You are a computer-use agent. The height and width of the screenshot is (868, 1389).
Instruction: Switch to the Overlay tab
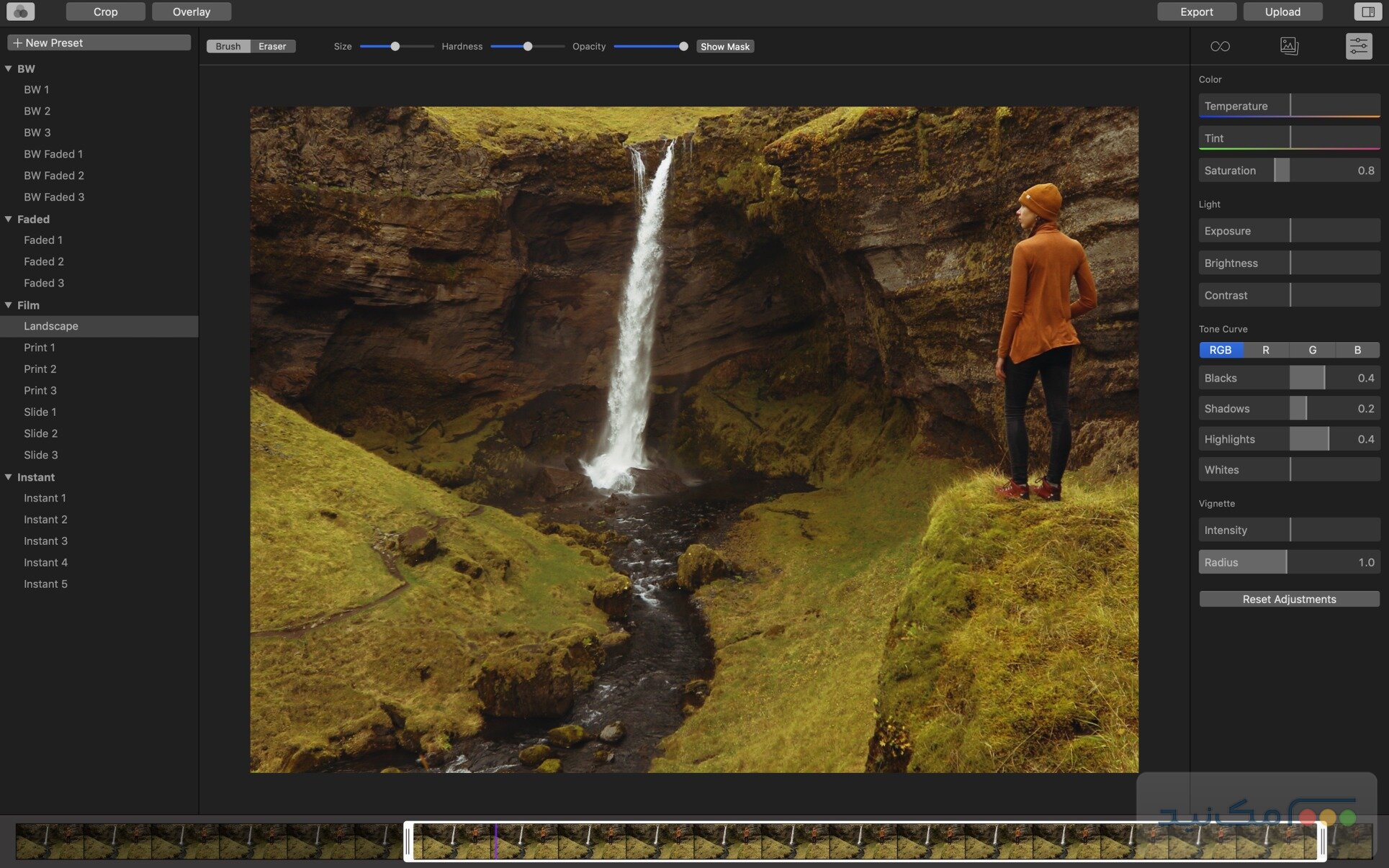[x=190, y=11]
